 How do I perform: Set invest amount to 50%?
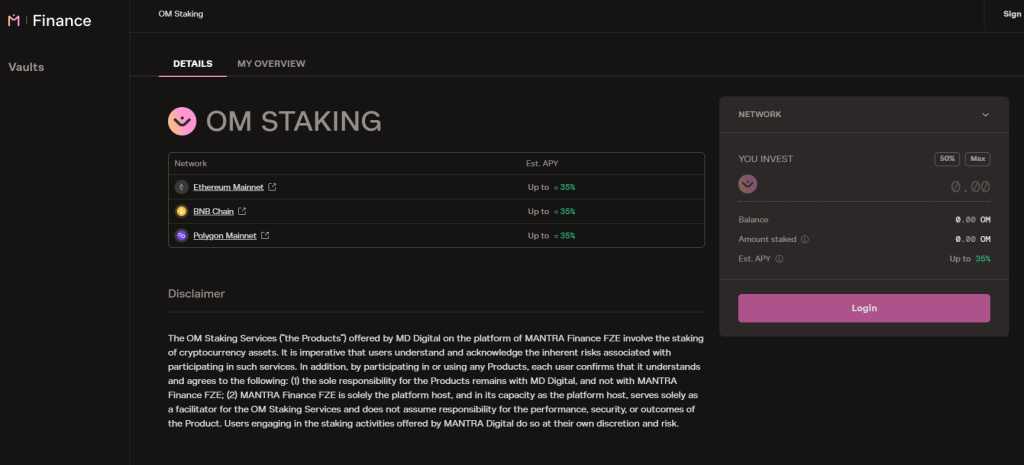[x=947, y=159]
